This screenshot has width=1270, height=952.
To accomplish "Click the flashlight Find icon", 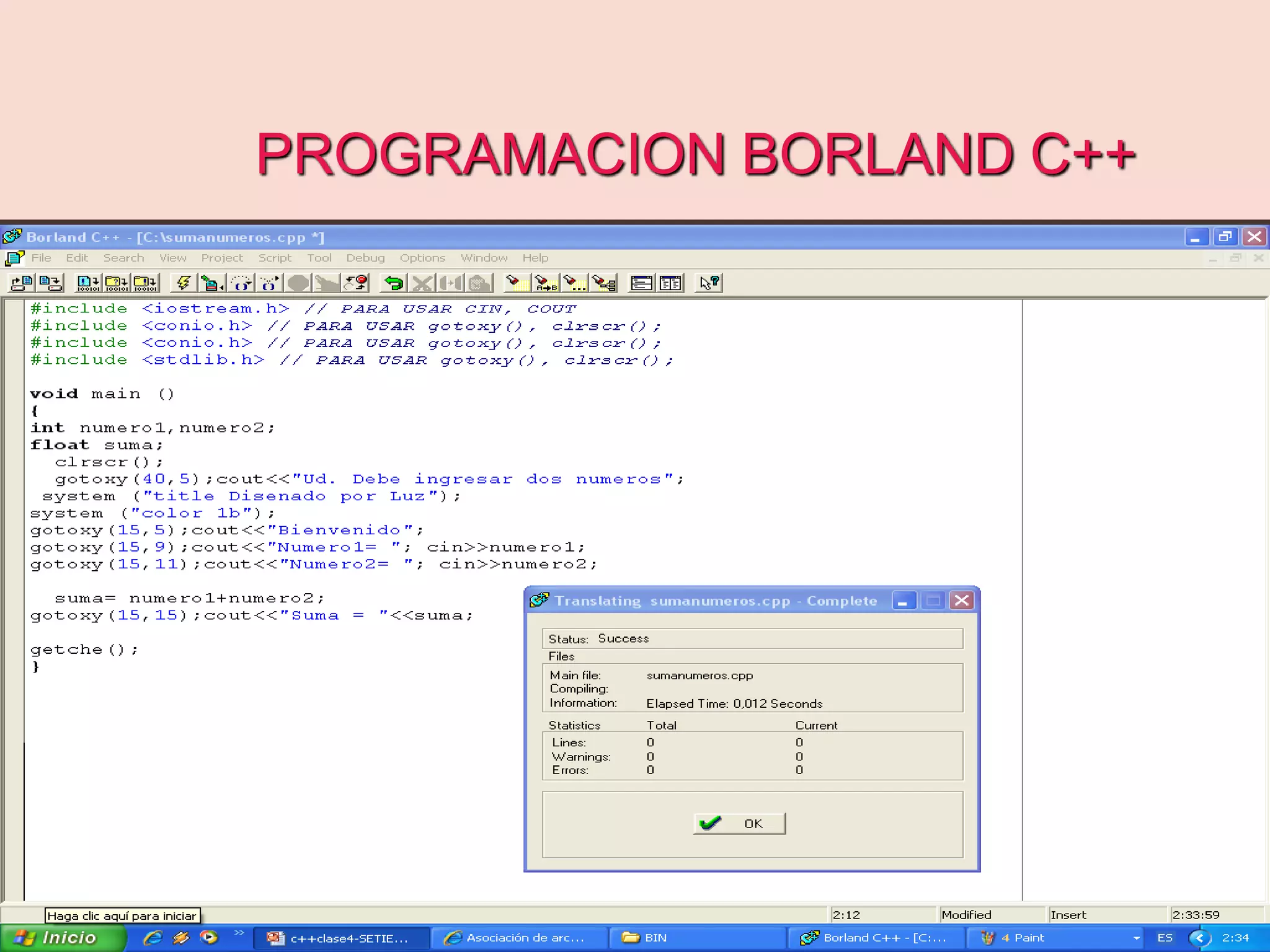I will [516, 283].
